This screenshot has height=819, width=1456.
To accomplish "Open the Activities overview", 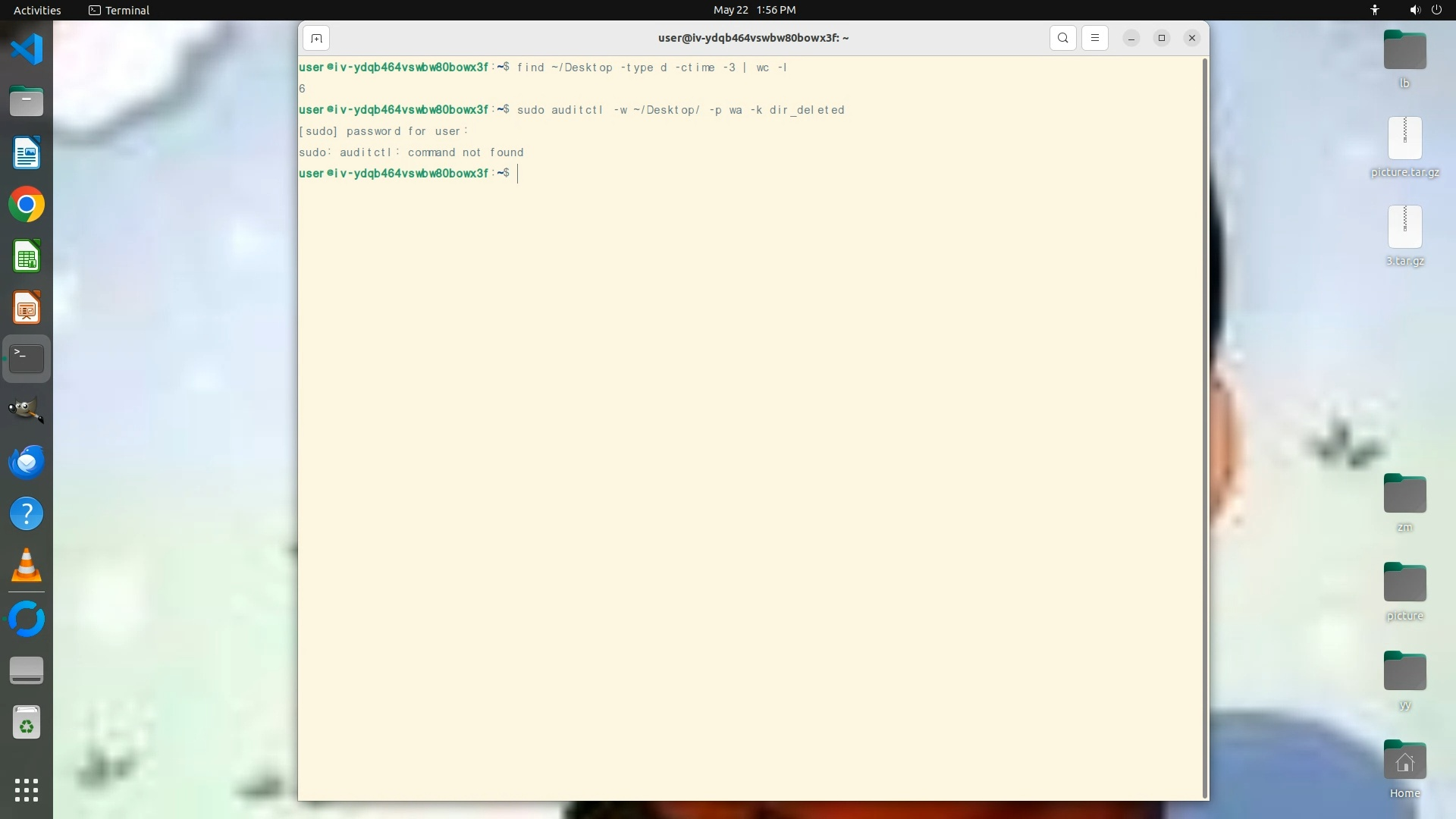I will (x=37, y=10).
